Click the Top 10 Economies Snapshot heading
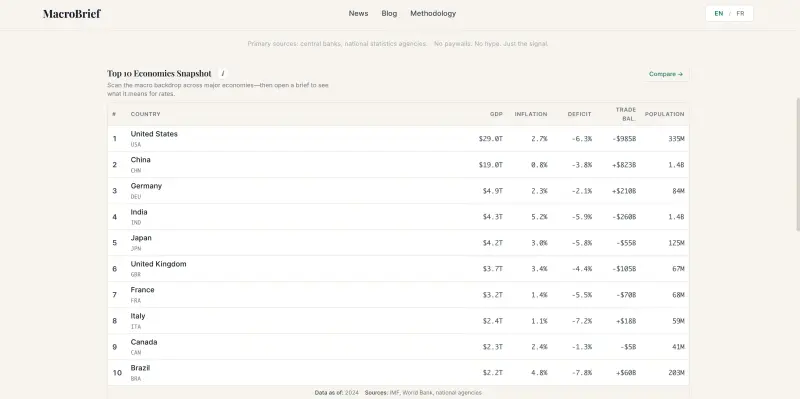The image size is (800, 399). tap(159, 73)
